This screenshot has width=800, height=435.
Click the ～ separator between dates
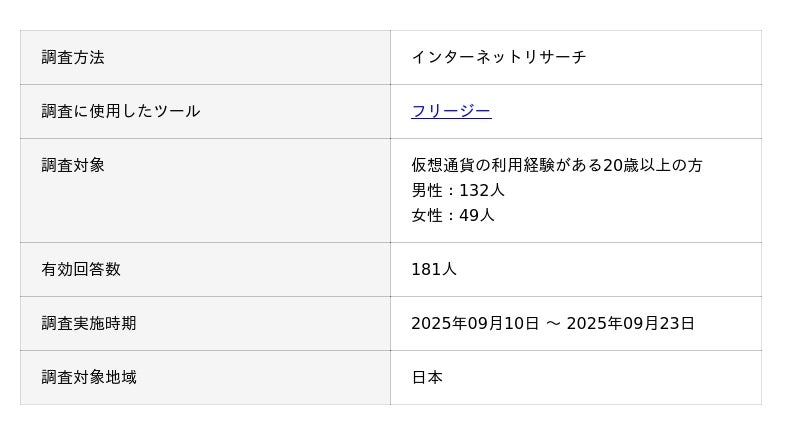[553, 323]
